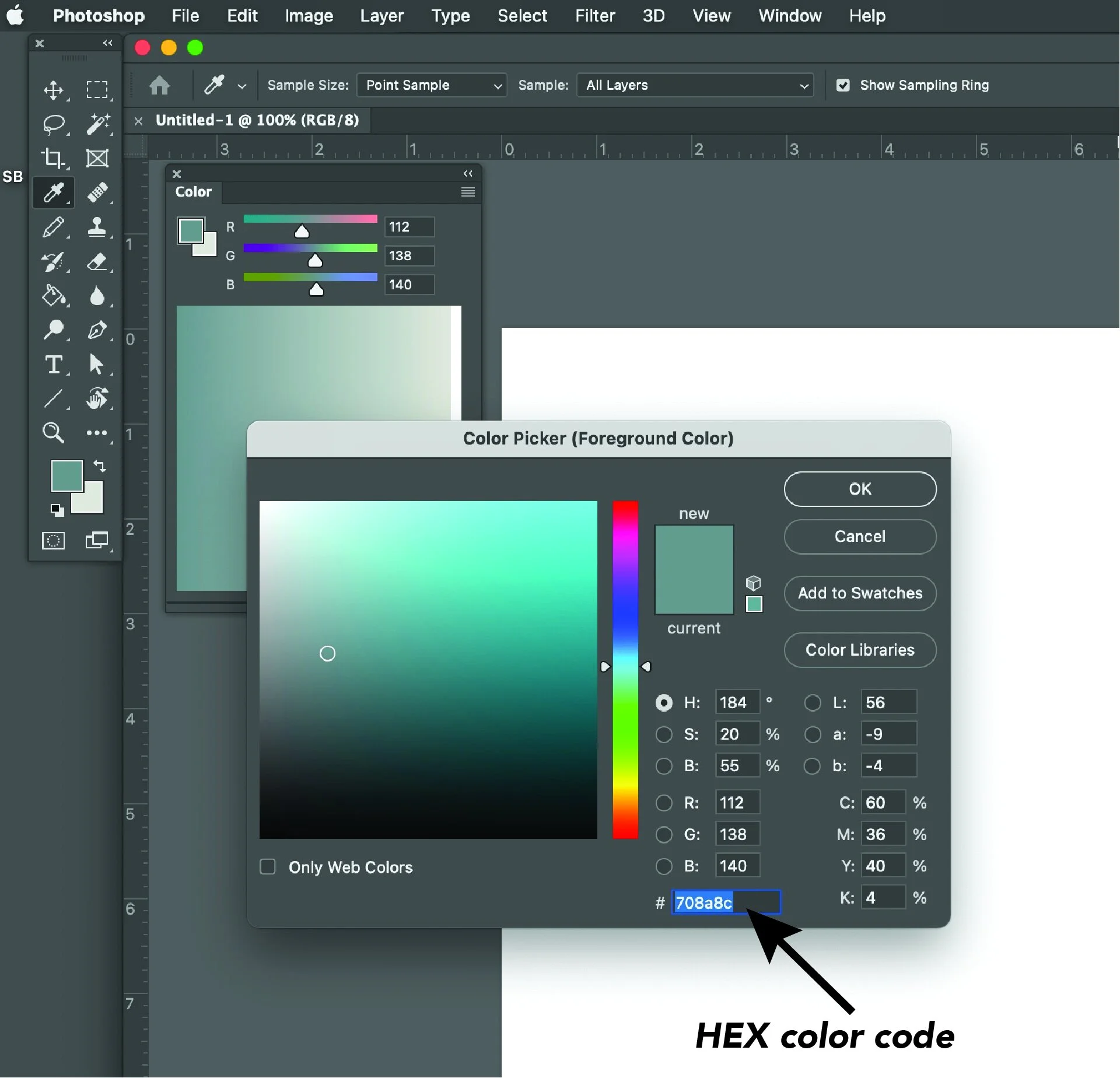Disable Show Sampling Ring

click(843, 85)
